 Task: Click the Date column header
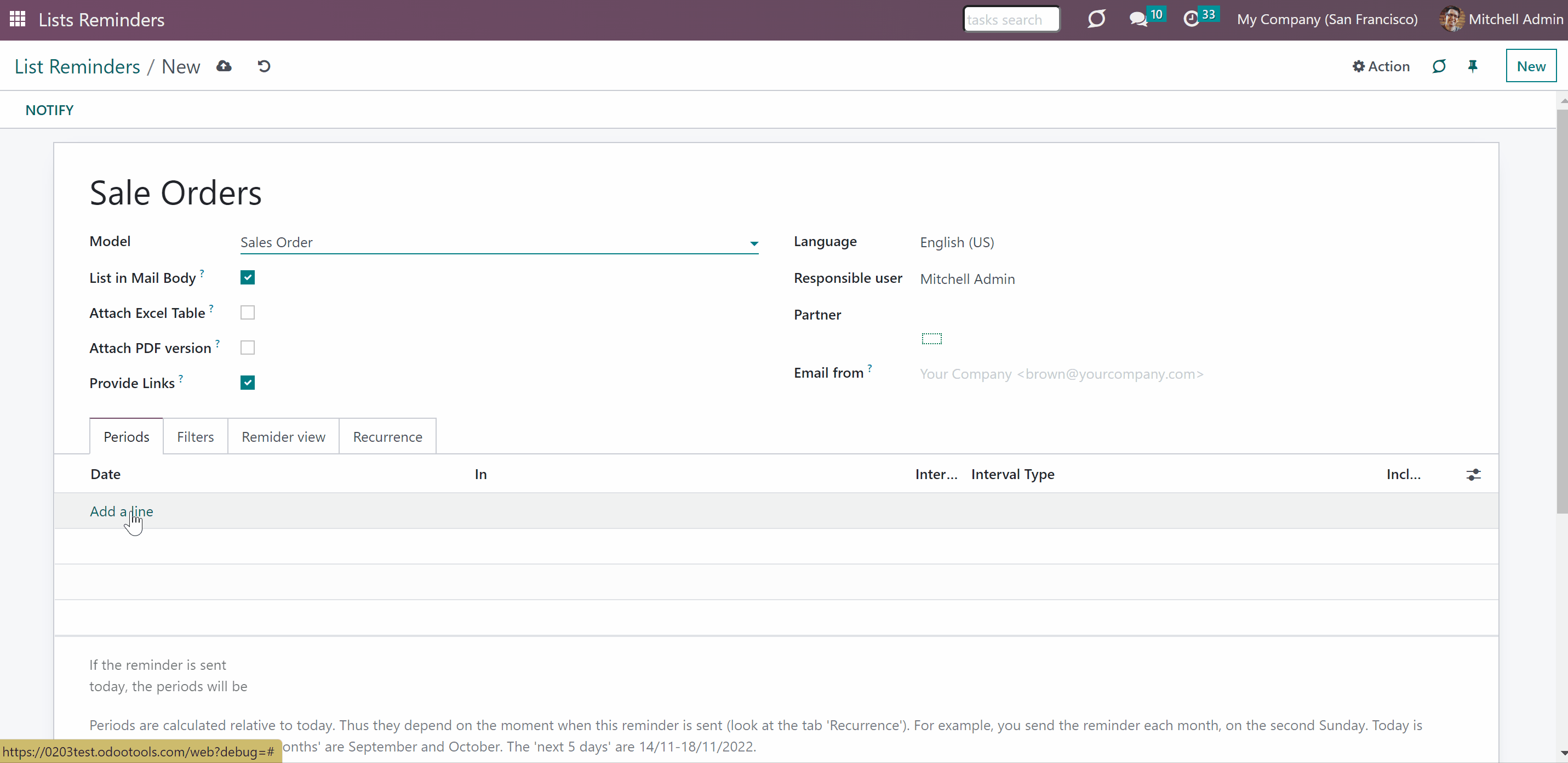point(105,474)
